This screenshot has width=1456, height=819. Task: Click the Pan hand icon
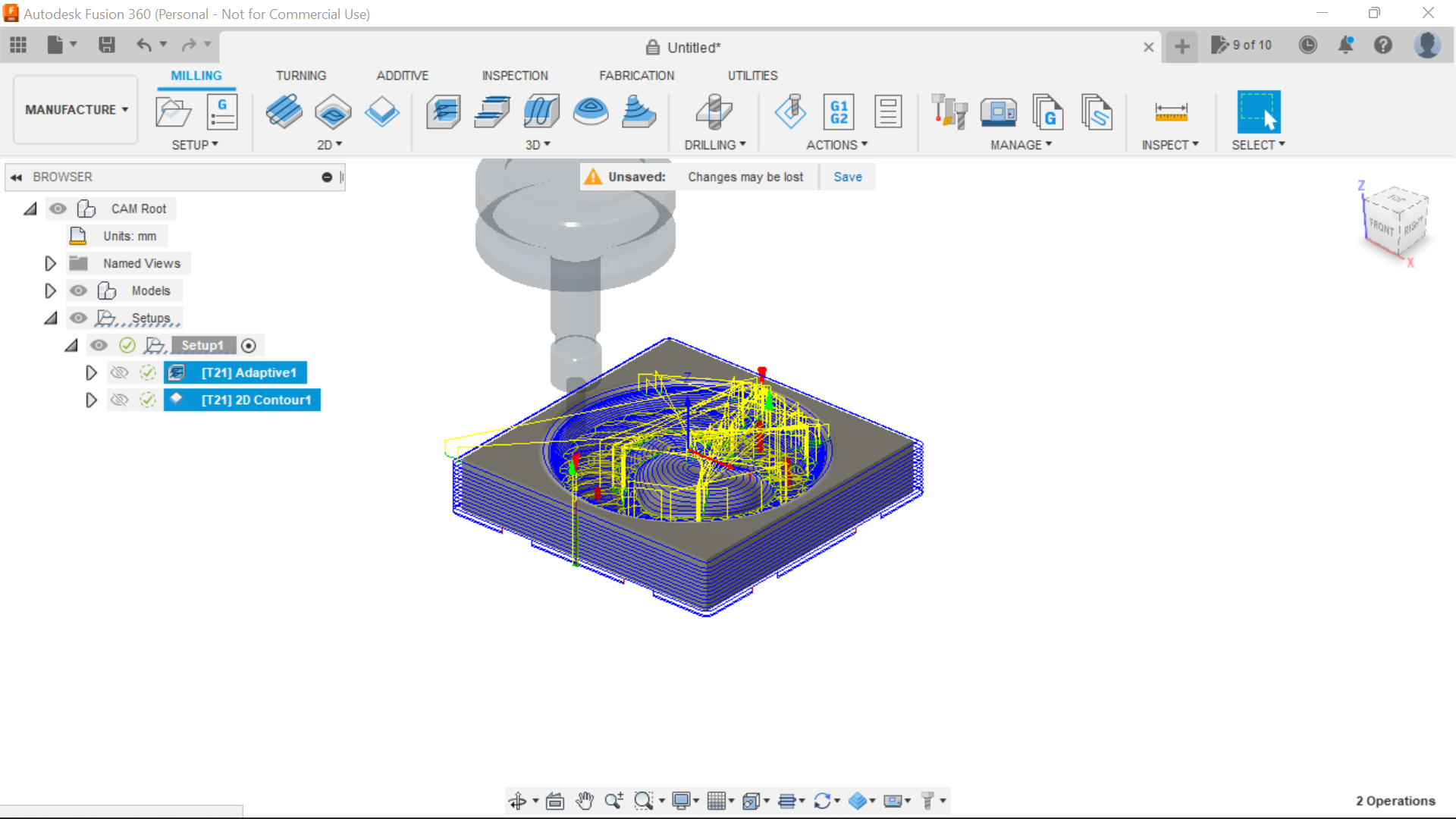[585, 801]
